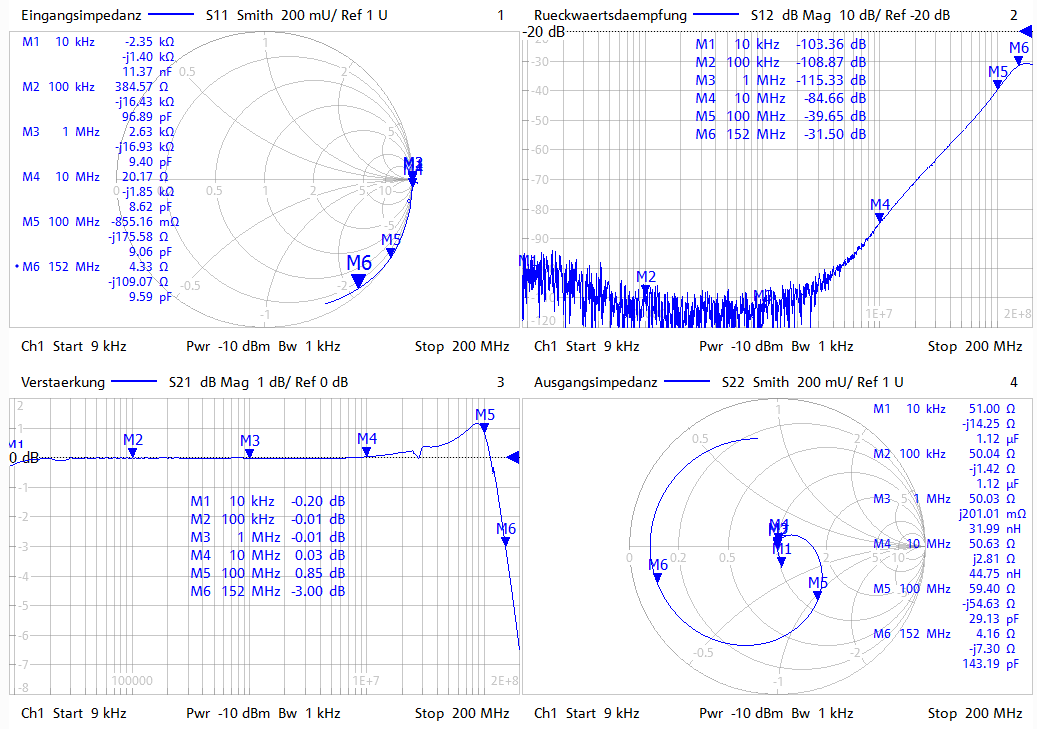
Task: Select the M5 100 MHz -855.16 mΩ readout in S11
Action: pos(100,222)
